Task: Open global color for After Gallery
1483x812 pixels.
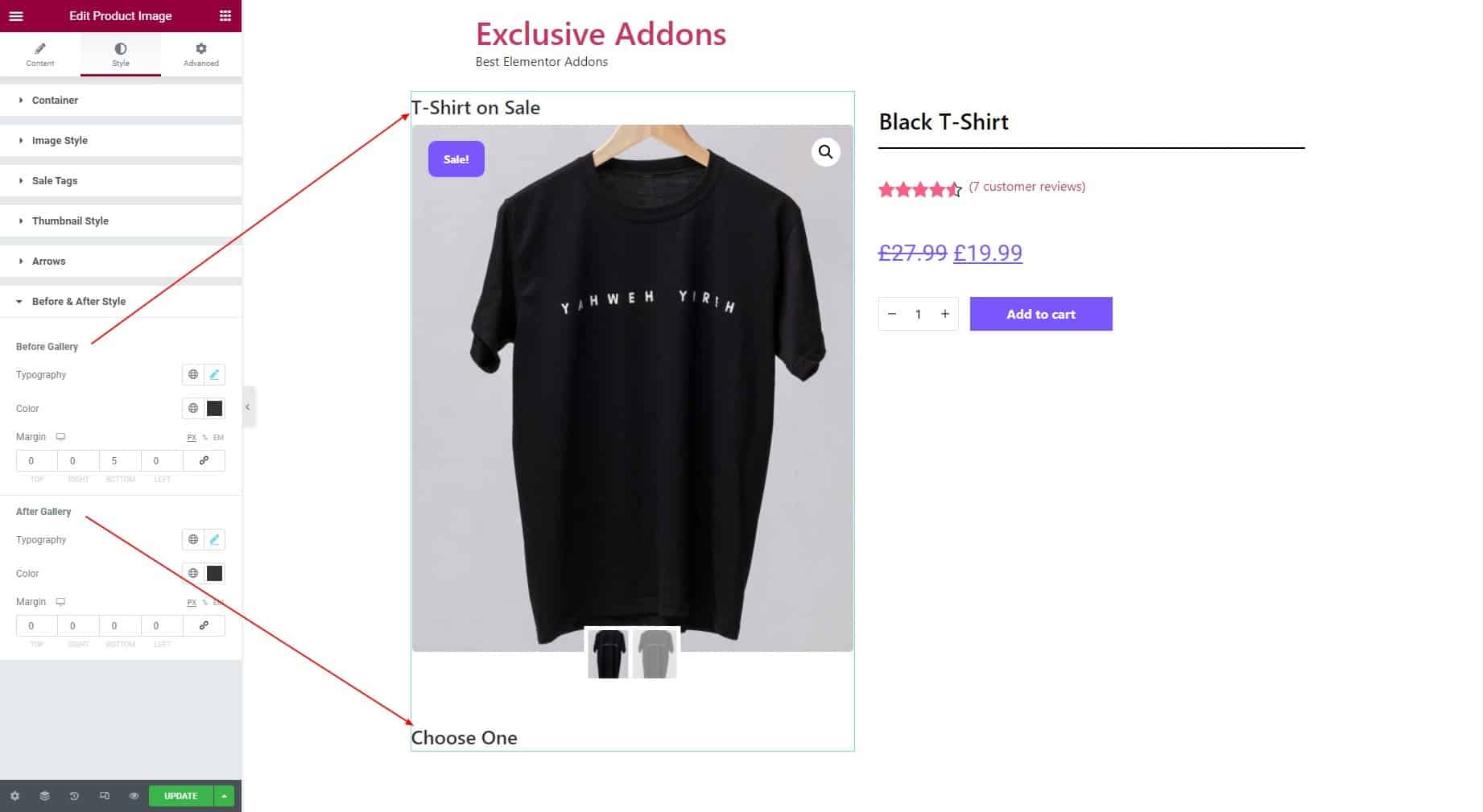Action: tap(193, 573)
